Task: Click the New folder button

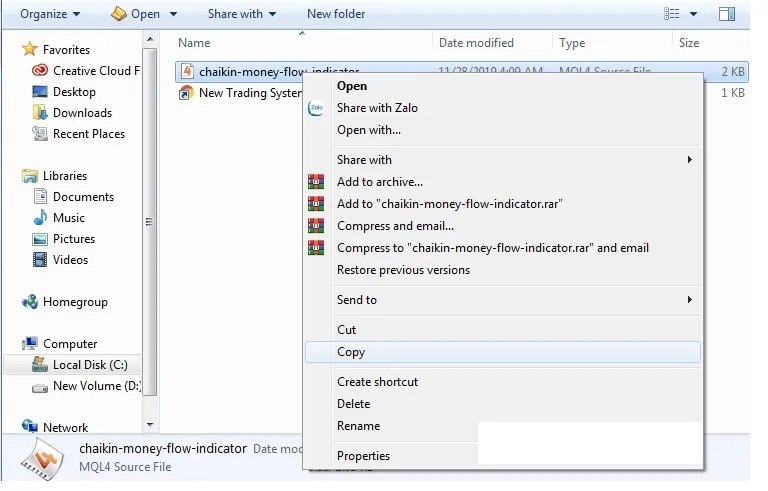Action: point(336,14)
